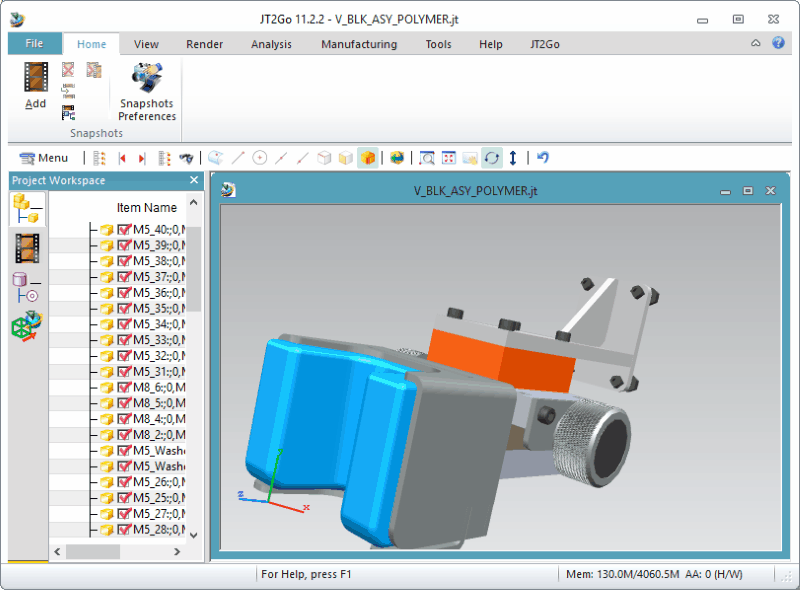Select the knurled knob in the 3D view
800x590 pixels.
(592, 442)
